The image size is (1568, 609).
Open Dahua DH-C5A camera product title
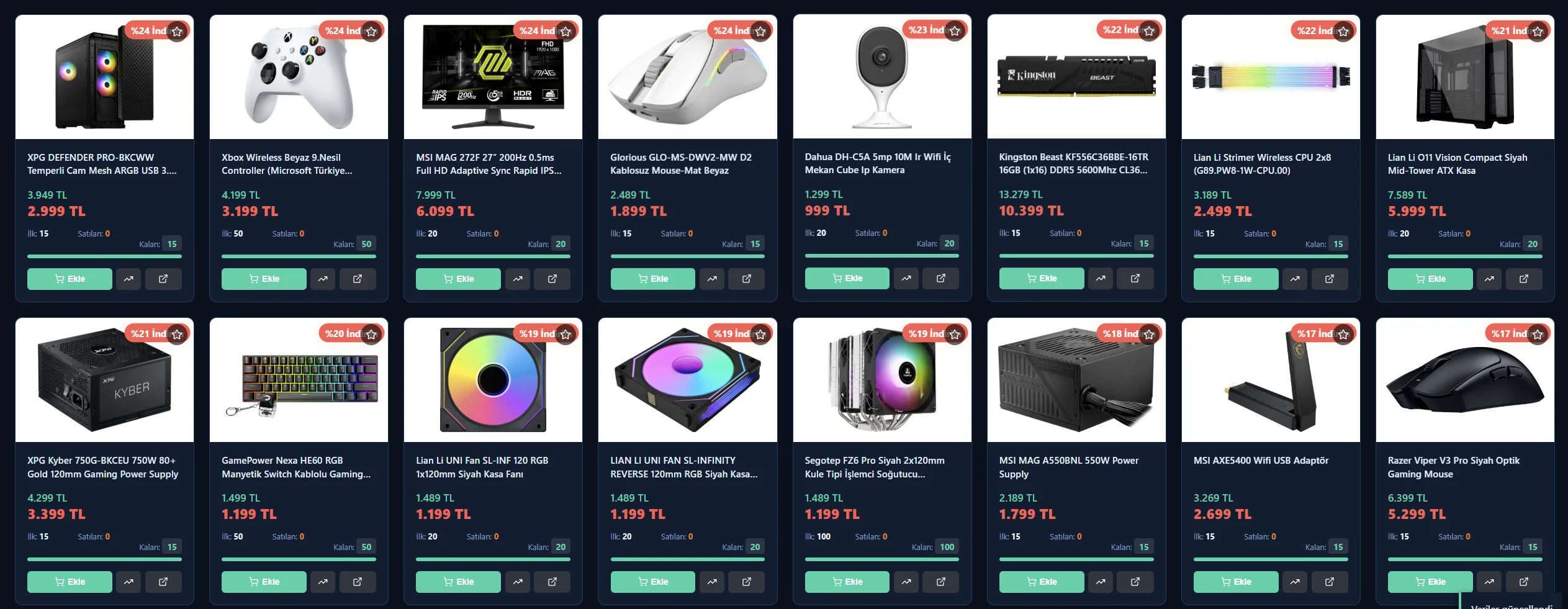877,163
